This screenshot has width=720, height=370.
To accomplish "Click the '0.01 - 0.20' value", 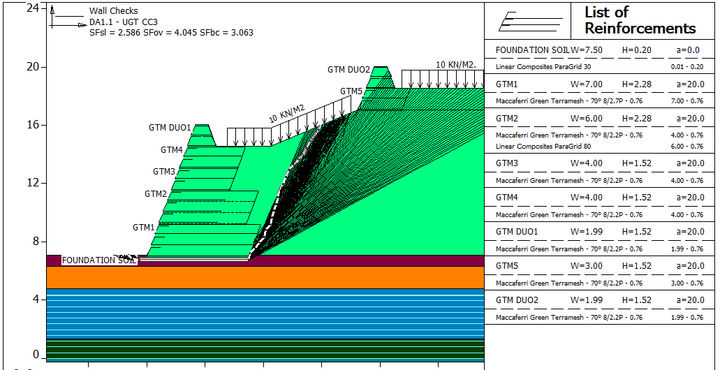I will (x=687, y=67).
